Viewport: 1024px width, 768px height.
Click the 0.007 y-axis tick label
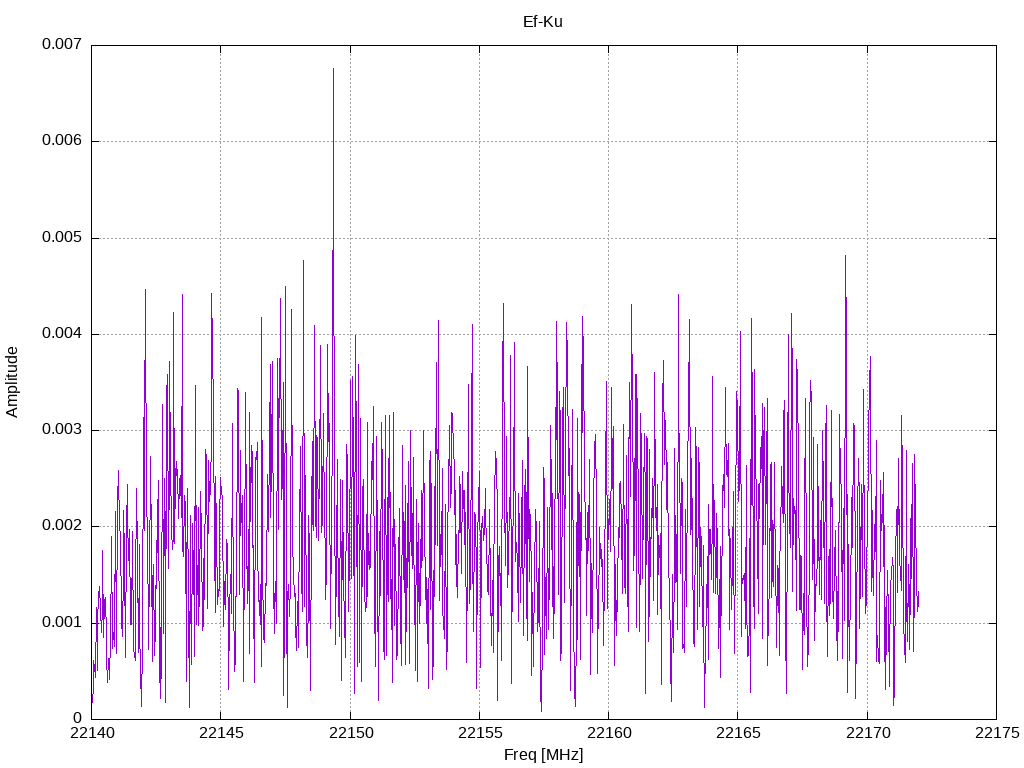[62, 44]
